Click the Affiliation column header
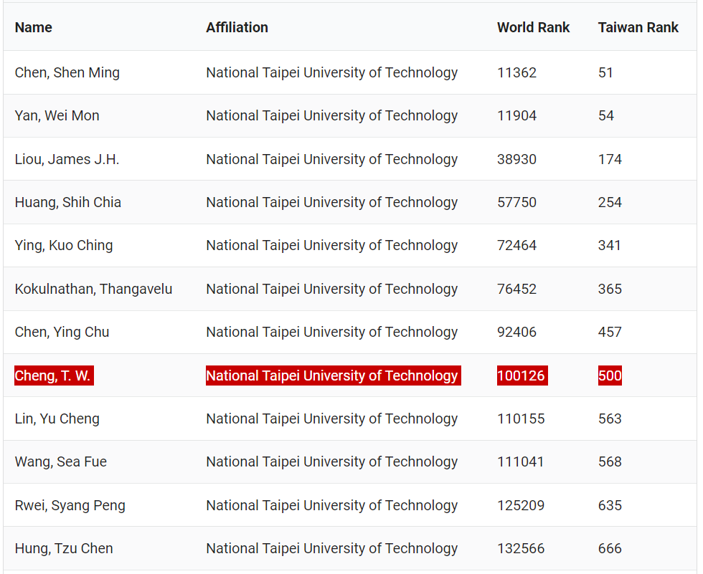703x574 pixels. point(237,27)
